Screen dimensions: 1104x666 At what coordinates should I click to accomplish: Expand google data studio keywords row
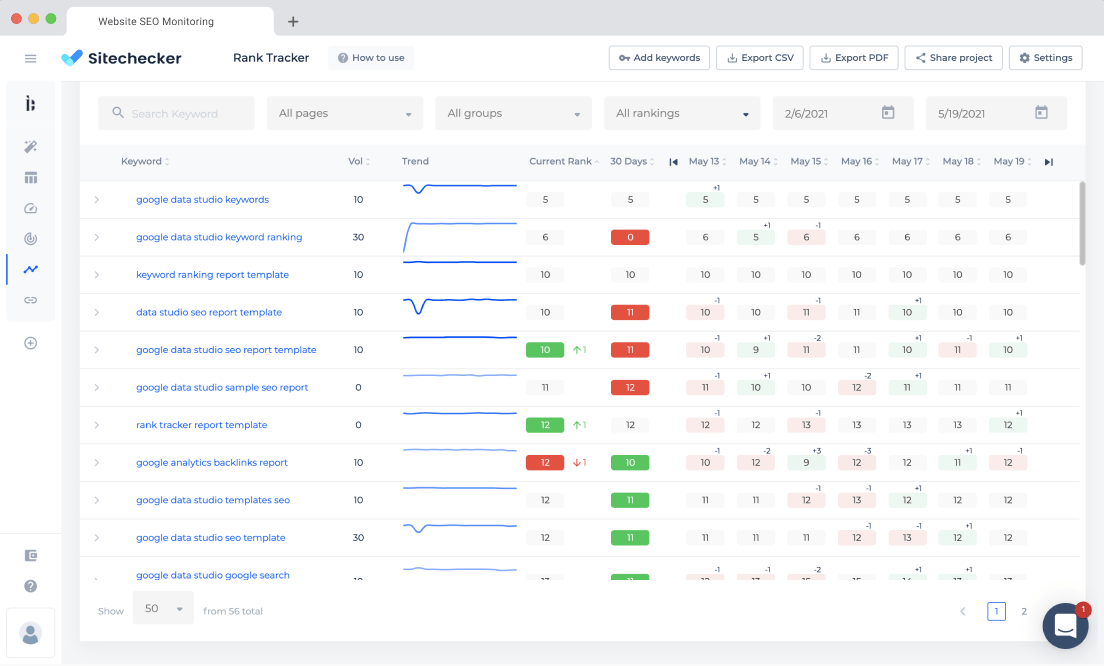[96, 200]
